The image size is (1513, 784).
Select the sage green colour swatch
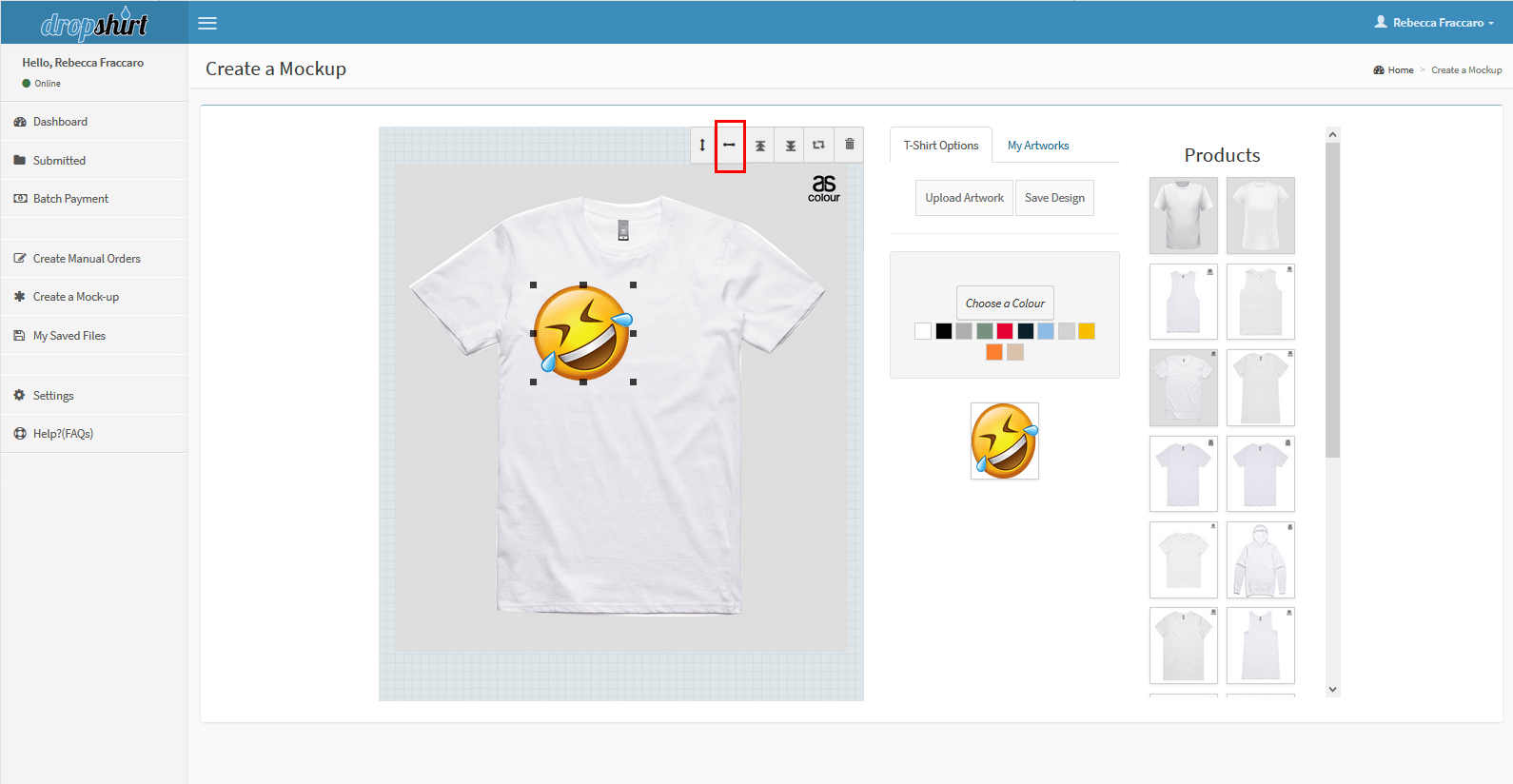tap(985, 331)
